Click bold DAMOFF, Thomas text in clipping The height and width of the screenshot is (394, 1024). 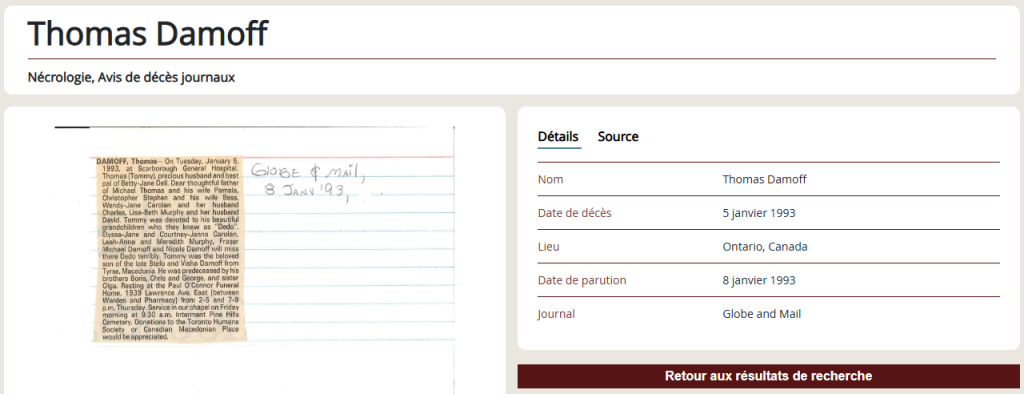[x=126, y=161]
